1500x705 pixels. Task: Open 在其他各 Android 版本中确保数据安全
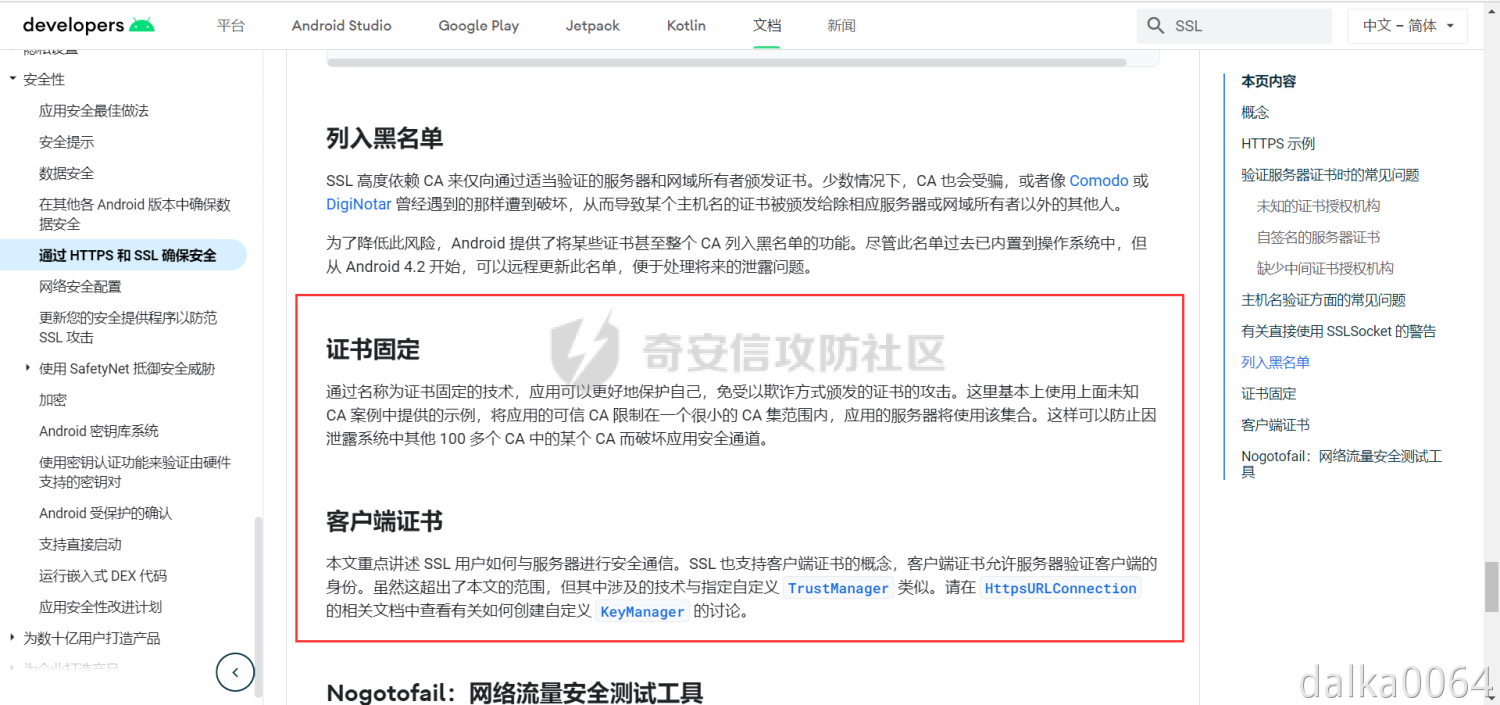[x=135, y=214]
